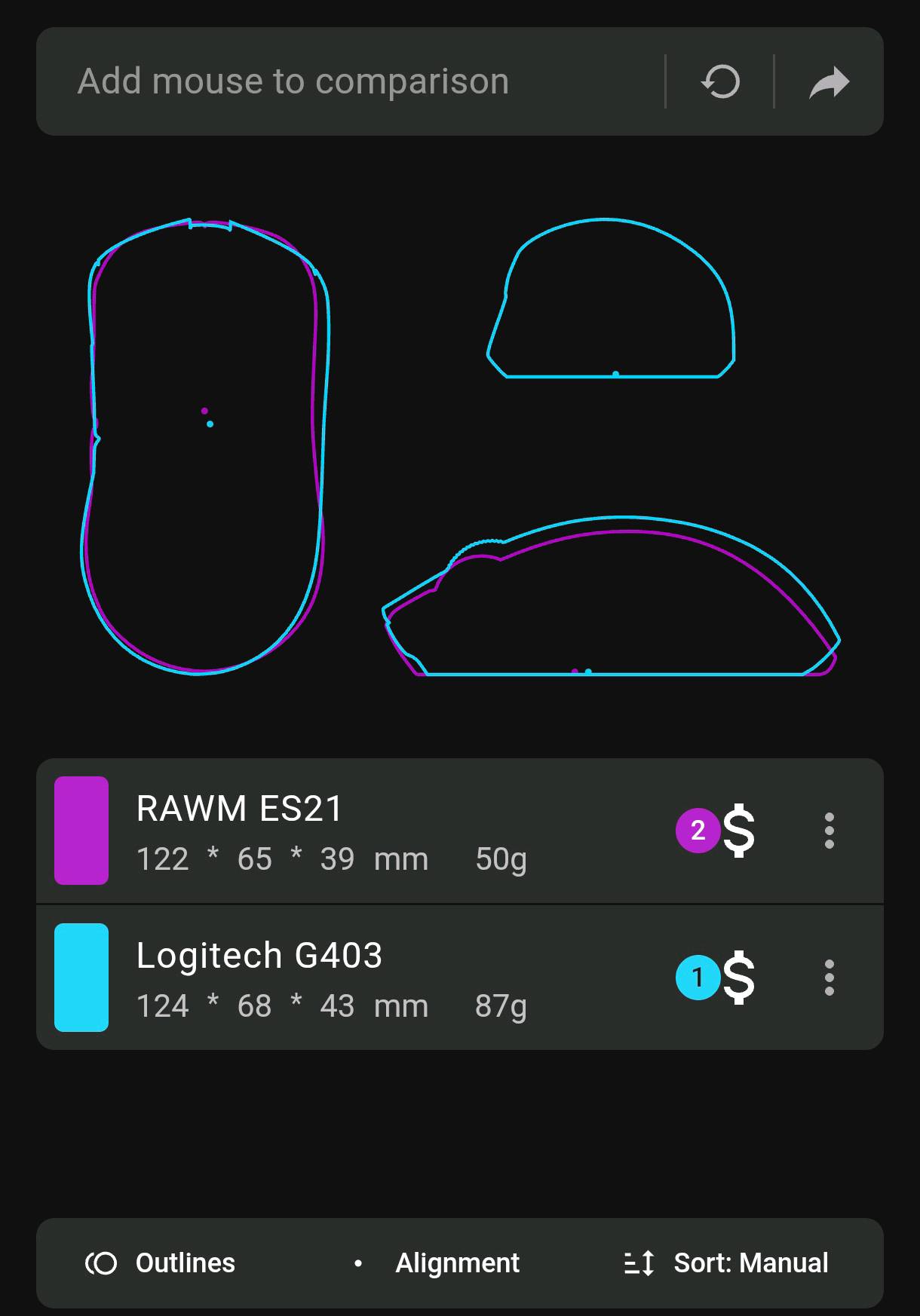Click the side-view mouse outline
The width and height of the screenshot is (920, 1316).
pos(611,596)
